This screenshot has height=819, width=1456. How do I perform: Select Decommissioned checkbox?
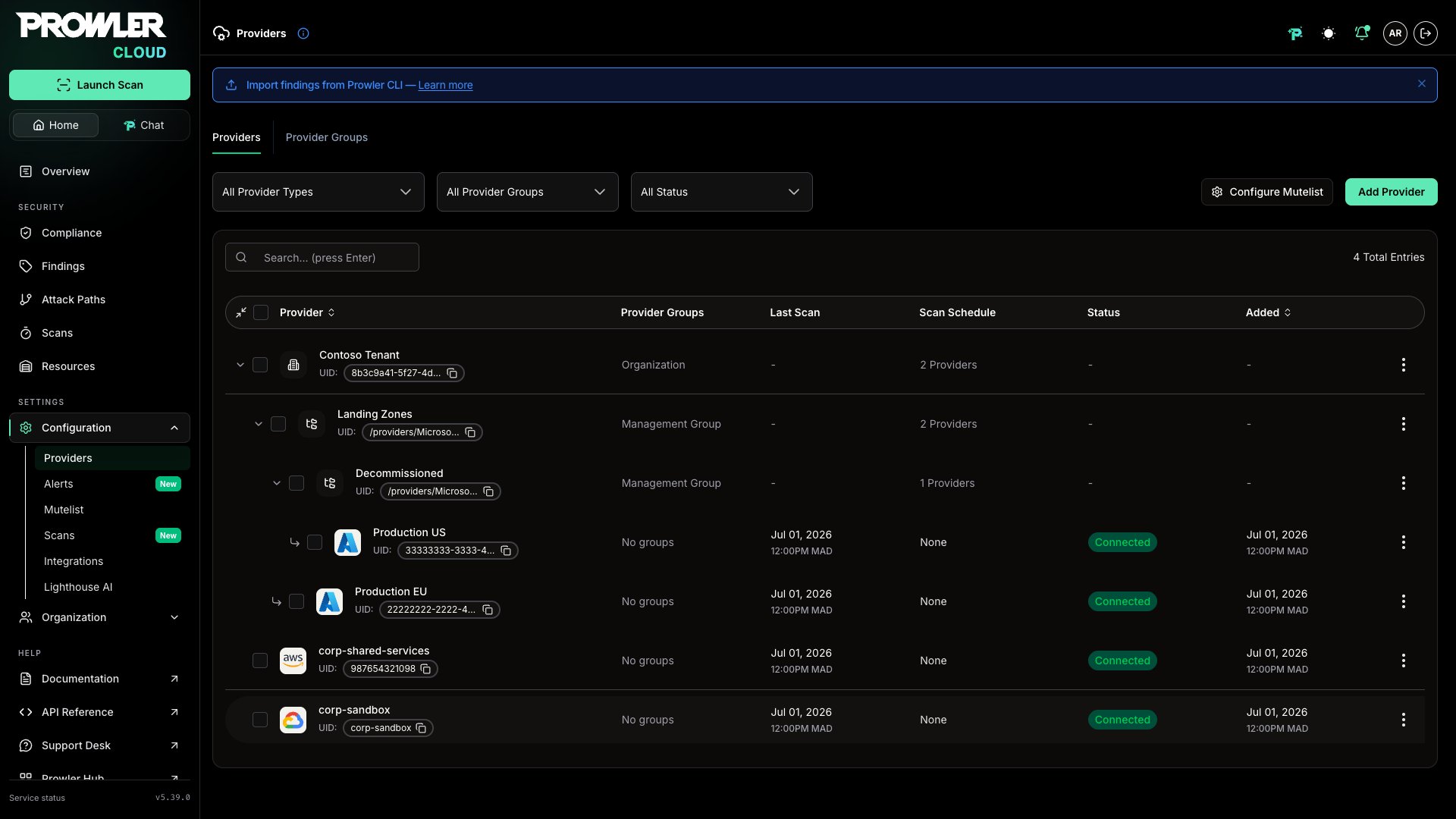297,483
